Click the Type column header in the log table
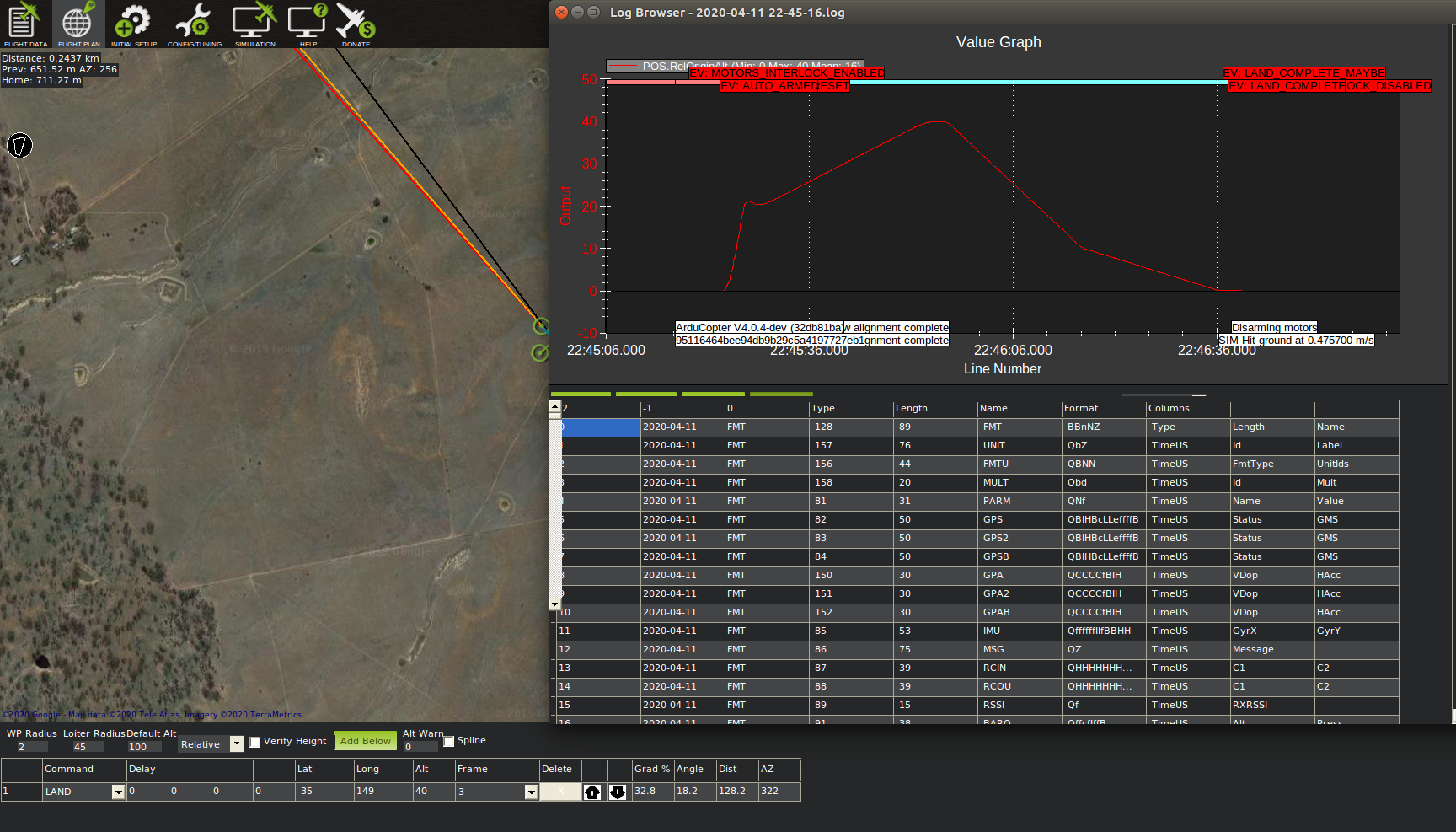The height and width of the screenshot is (832, 1456). coord(851,409)
